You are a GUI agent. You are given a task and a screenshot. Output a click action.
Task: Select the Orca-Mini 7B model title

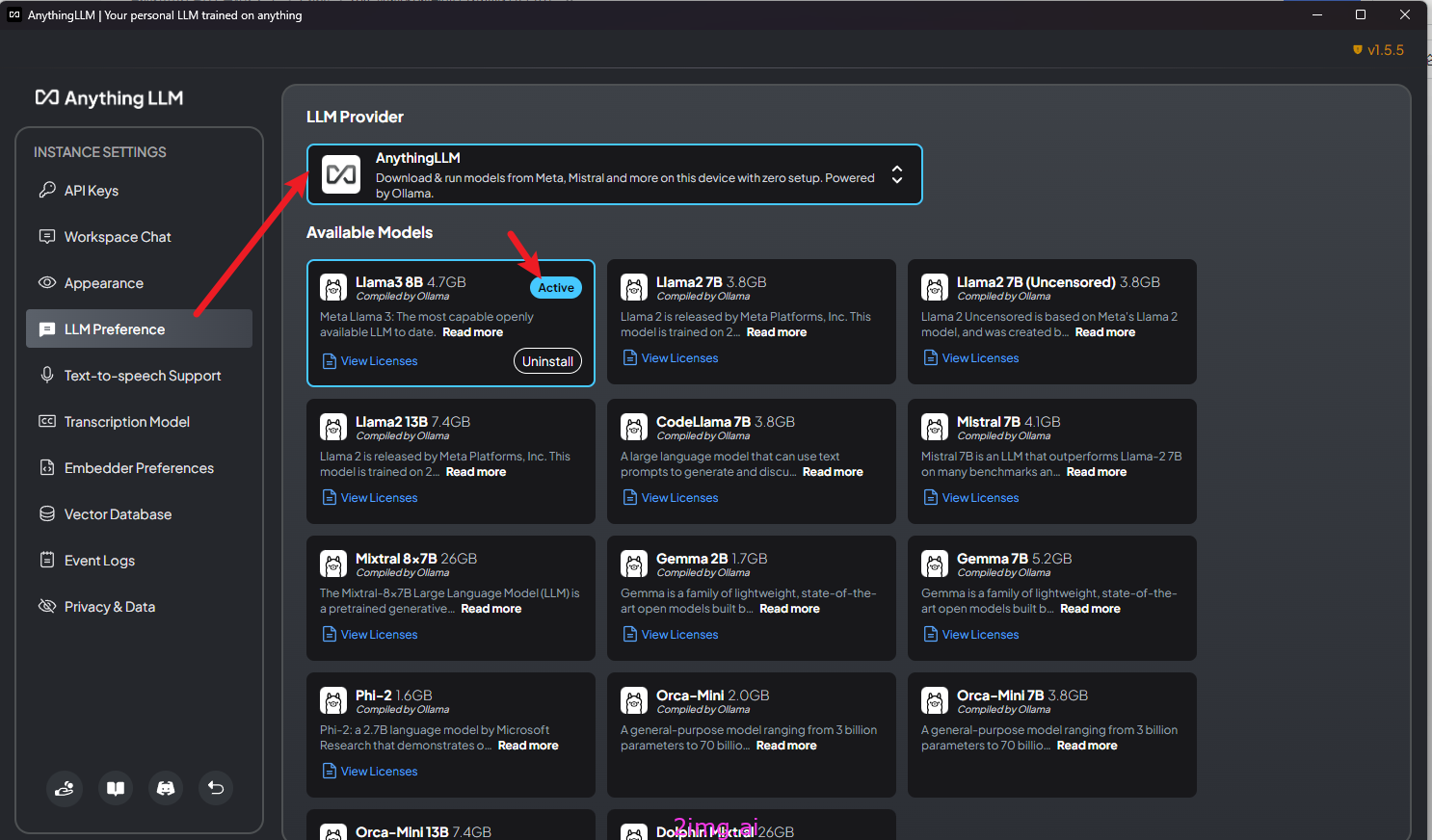pos(1022,696)
